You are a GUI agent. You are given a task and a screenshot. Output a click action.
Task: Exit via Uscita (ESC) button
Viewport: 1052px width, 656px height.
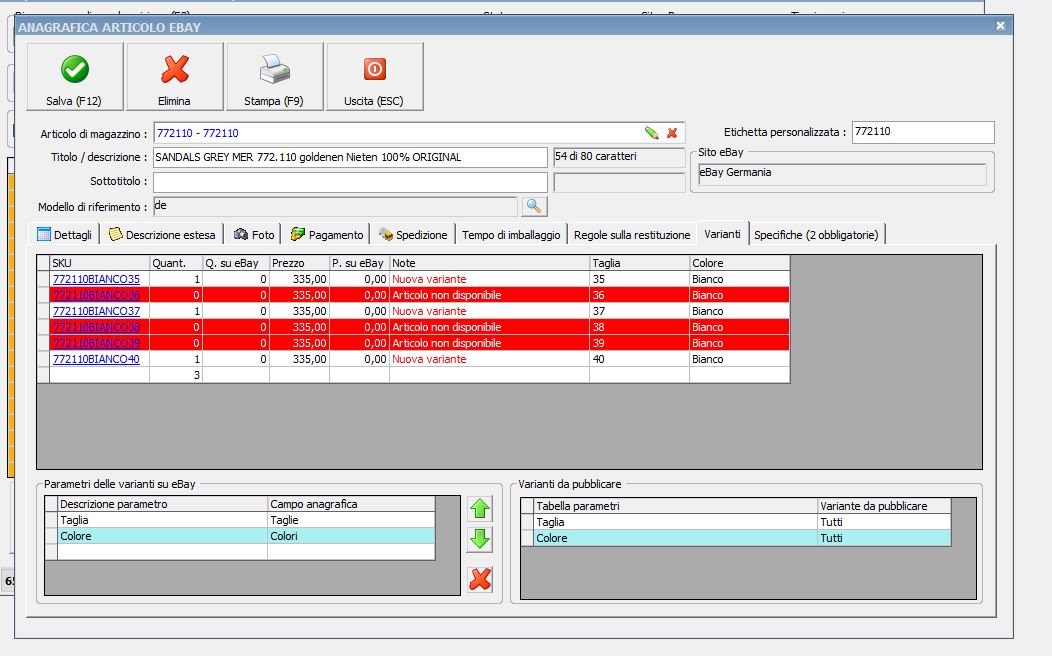(x=374, y=76)
